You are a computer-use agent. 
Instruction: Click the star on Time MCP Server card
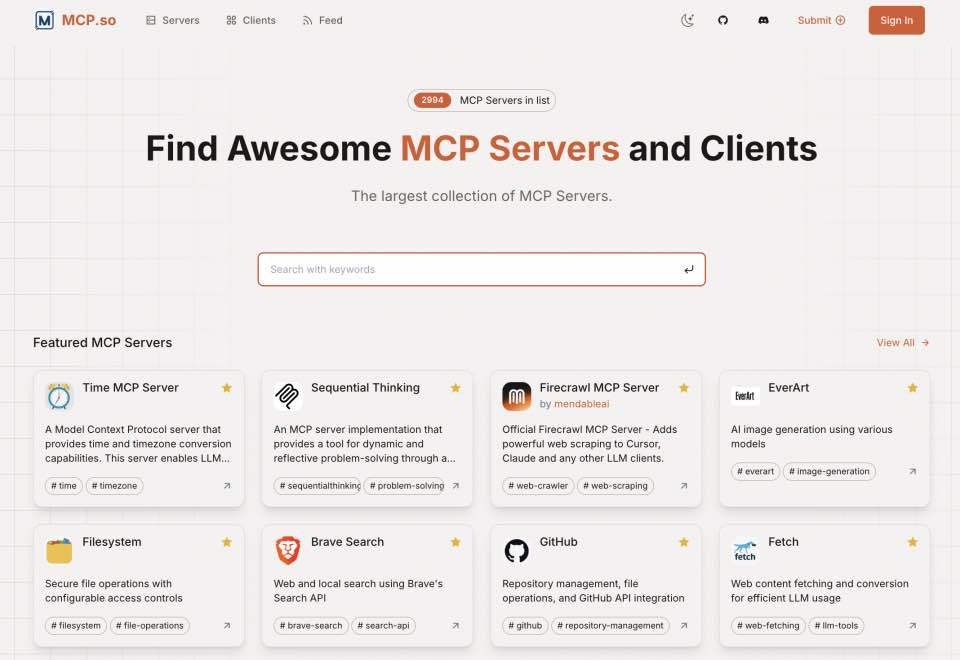point(227,388)
